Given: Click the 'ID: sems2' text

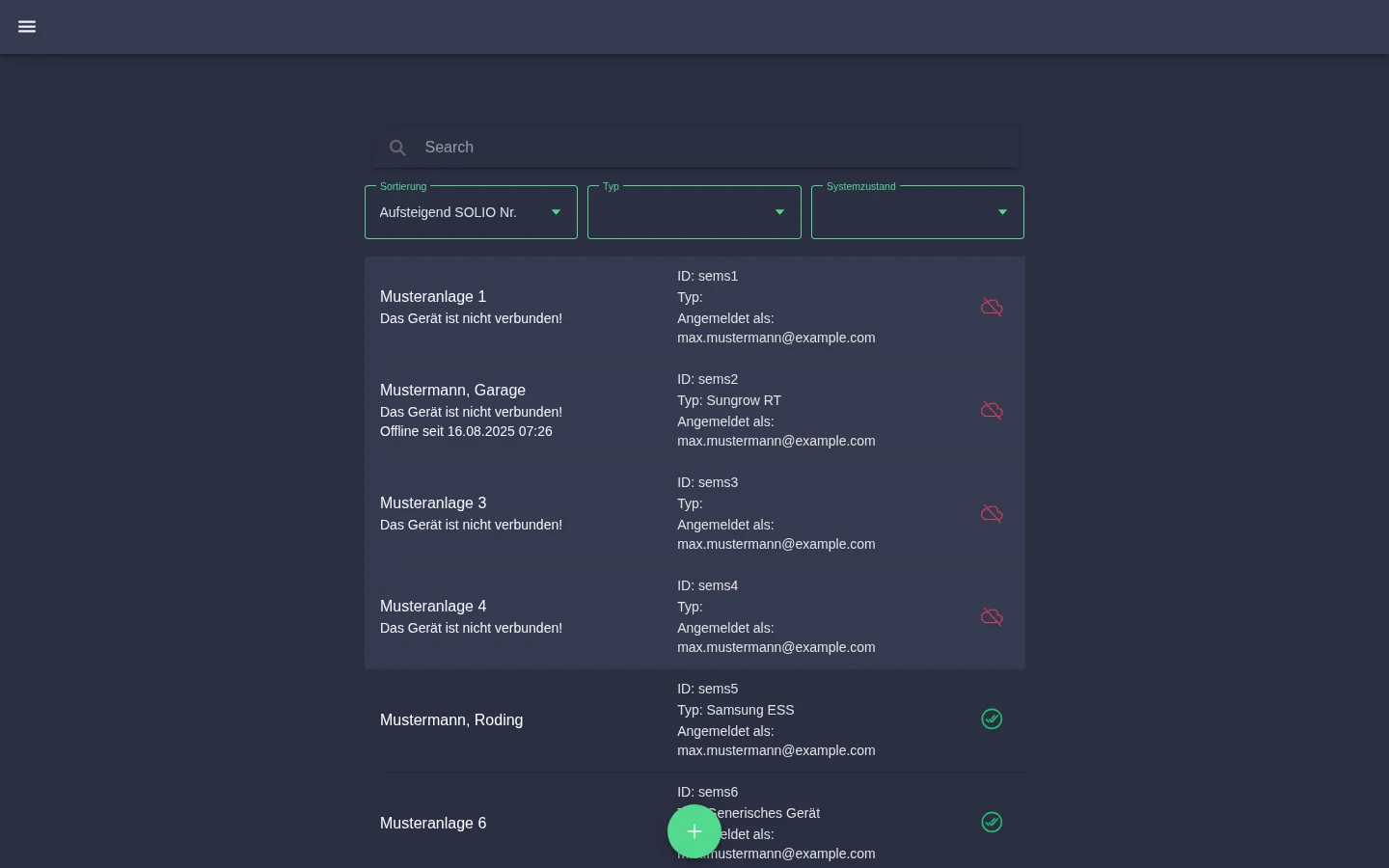Looking at the screenshot, I should click(707, 379).
